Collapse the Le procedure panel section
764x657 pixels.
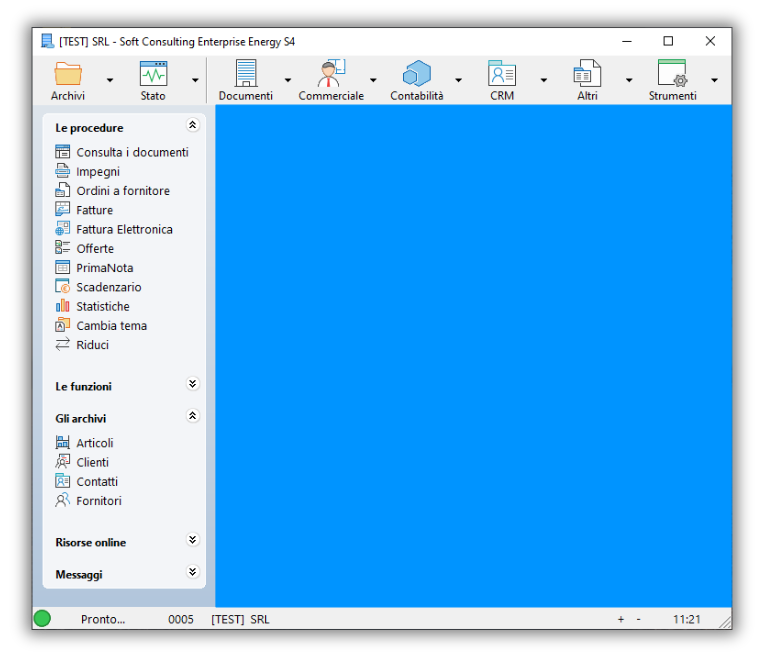click(193, 126)
